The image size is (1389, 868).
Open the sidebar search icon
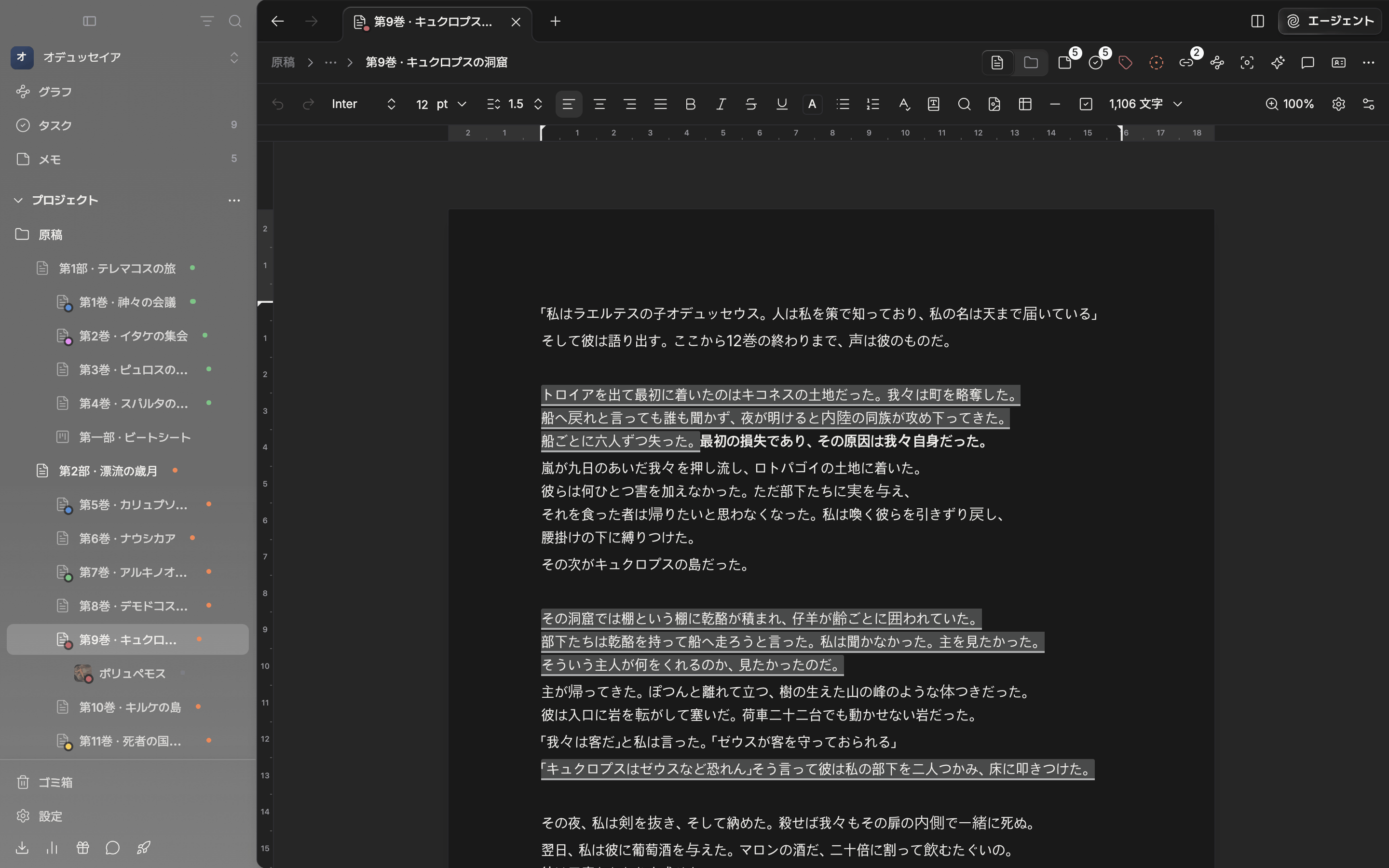(235, 21)
